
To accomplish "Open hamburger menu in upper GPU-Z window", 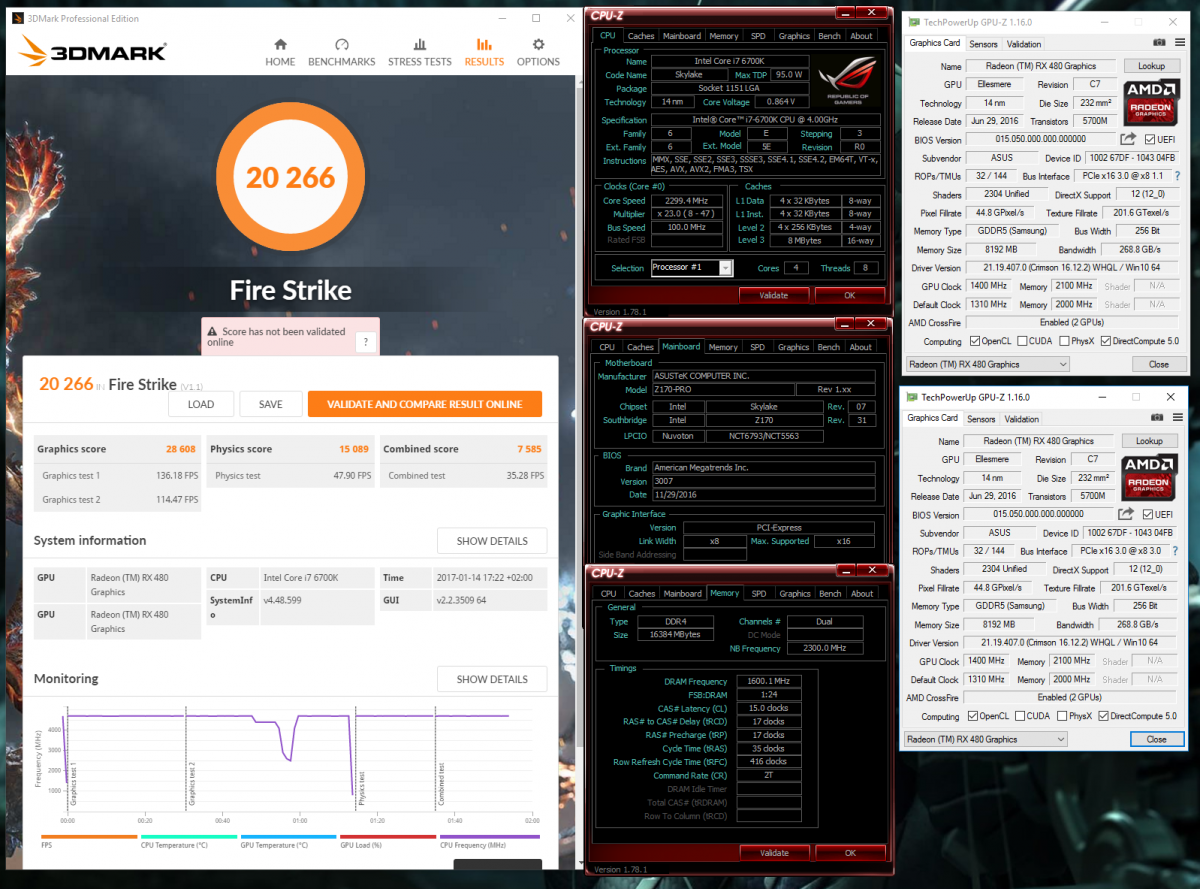I will coord(1178,43).
